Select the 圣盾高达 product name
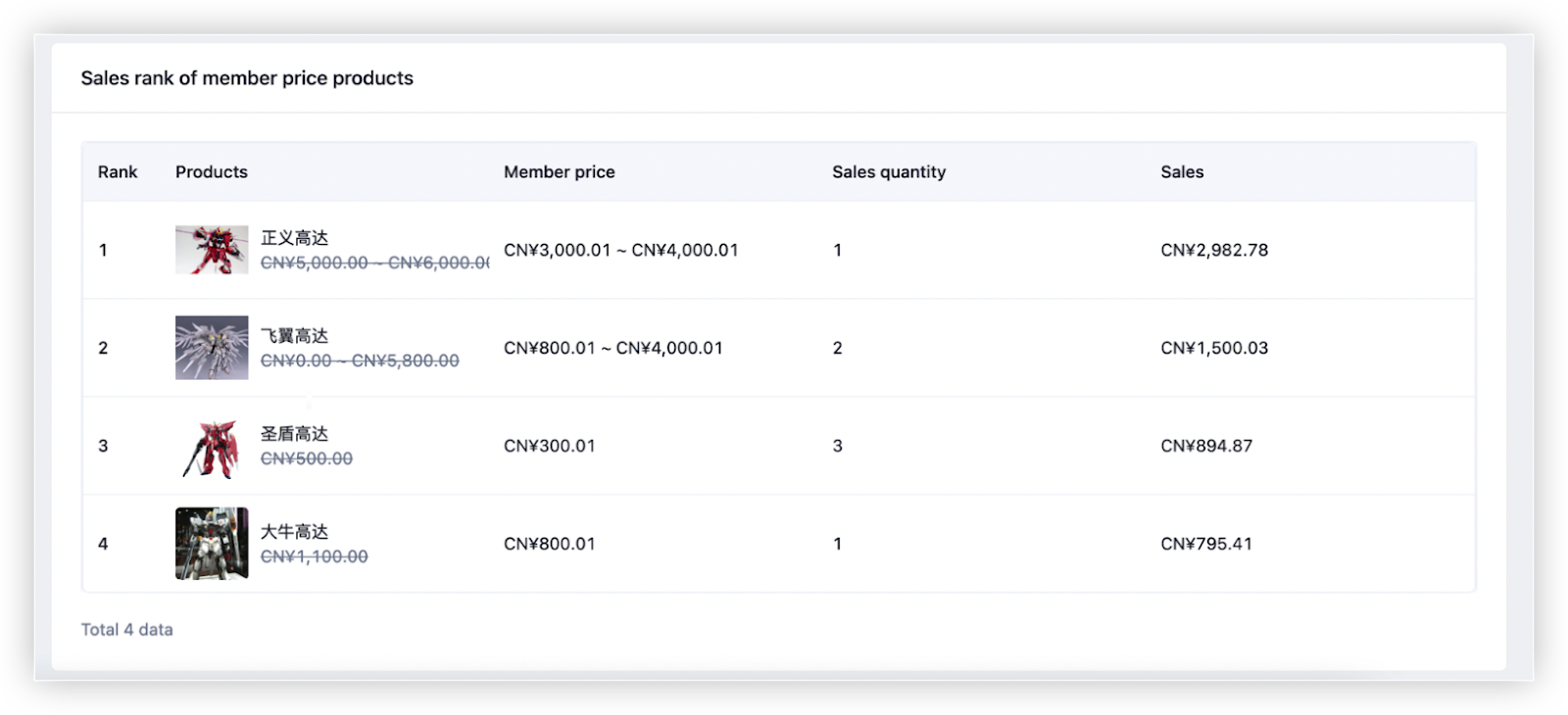The image size is (1568, 715). tap(294, 434)
